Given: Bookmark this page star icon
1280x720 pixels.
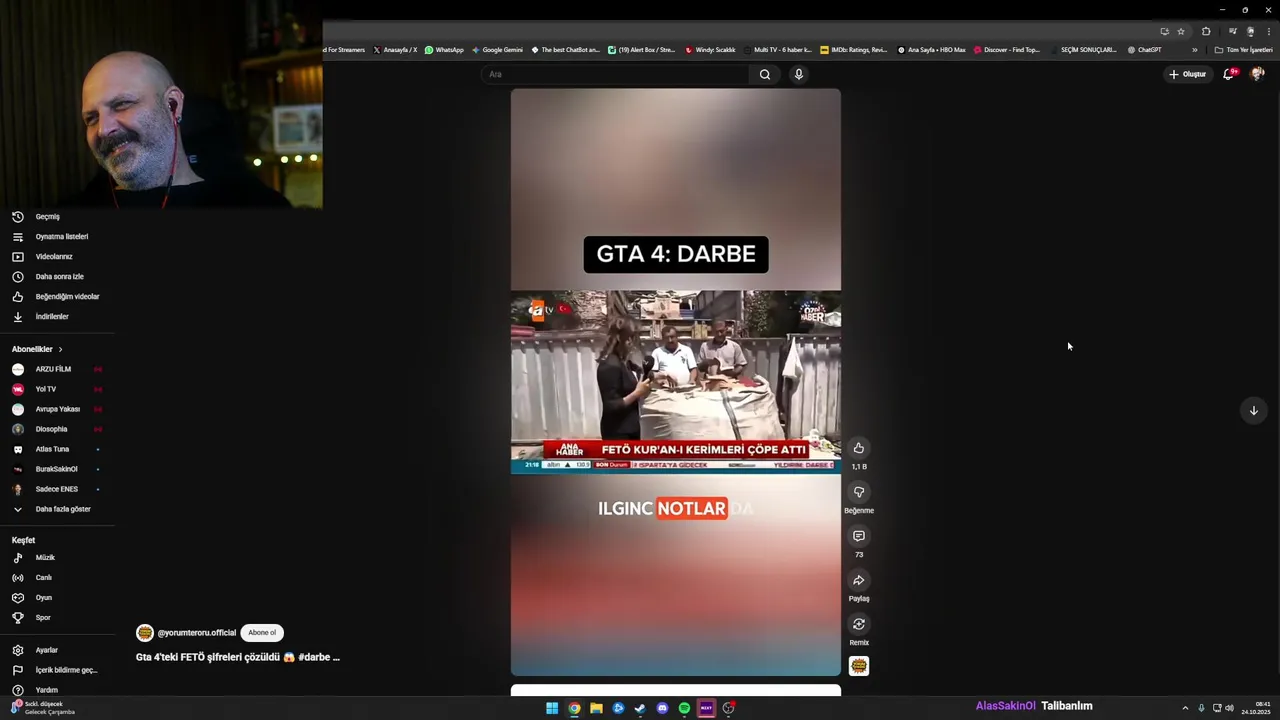Looking at the screenshot, I should pos(1181,31).
